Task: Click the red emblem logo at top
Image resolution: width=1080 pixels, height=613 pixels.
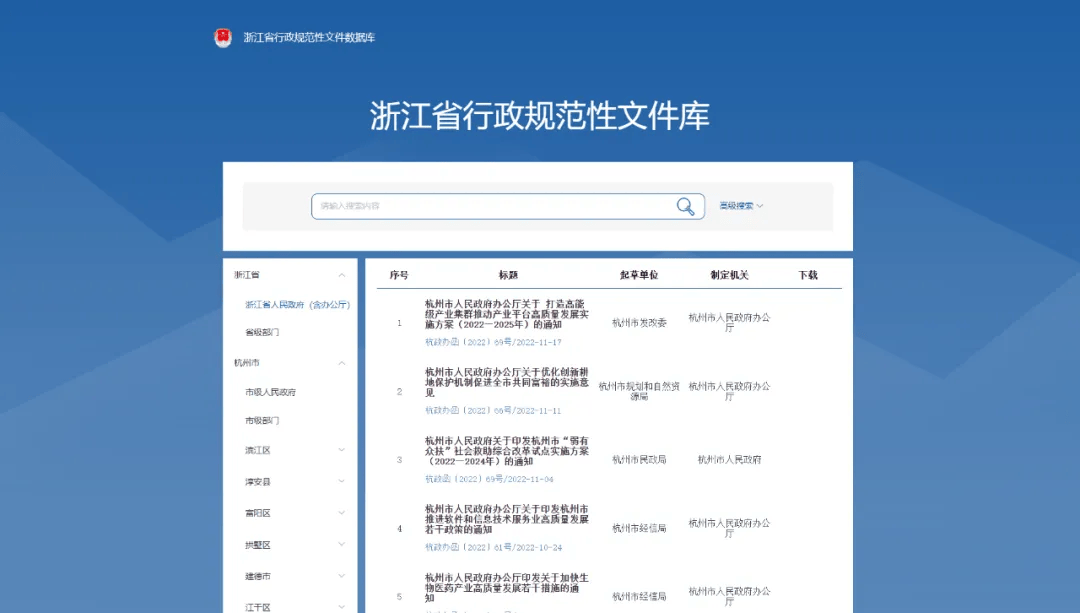Action: pyautogui.click(x=222, y=38)
